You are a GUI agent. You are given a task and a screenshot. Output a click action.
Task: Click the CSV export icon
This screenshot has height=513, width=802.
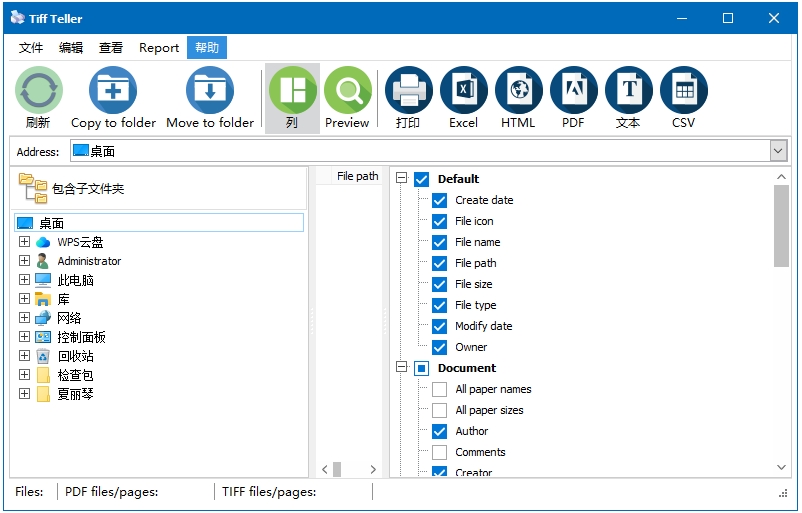tap(683, 91)
